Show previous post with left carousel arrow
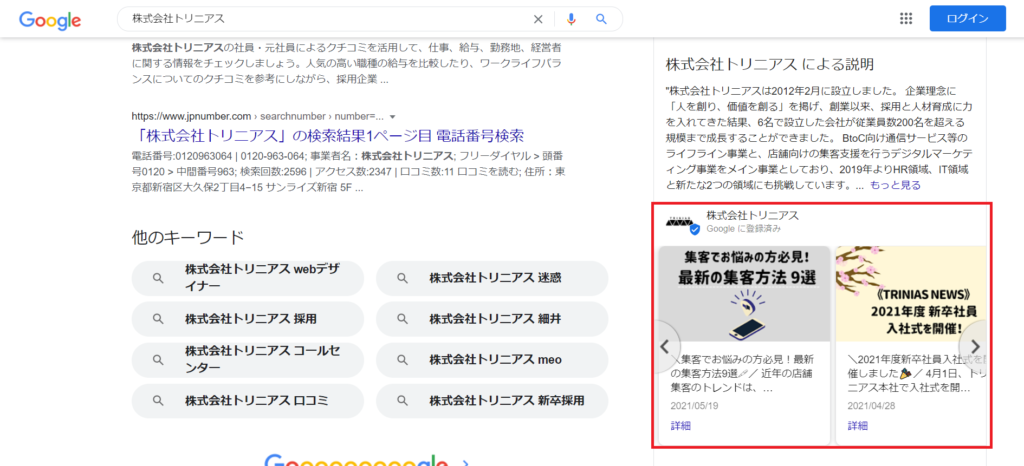1024x466 pixels. point(665,346)
